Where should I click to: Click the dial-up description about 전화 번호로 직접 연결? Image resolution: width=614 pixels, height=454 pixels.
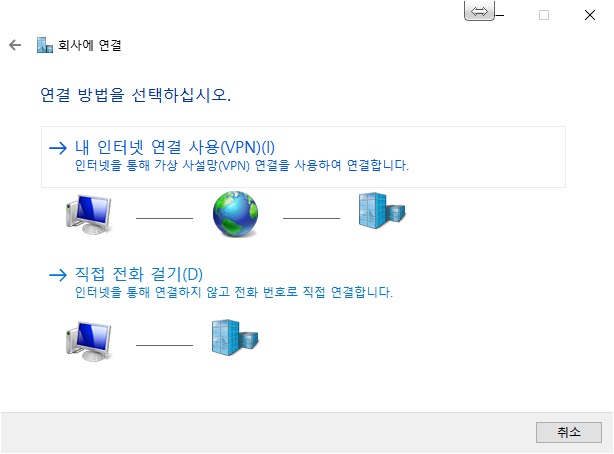pos(233,292)
